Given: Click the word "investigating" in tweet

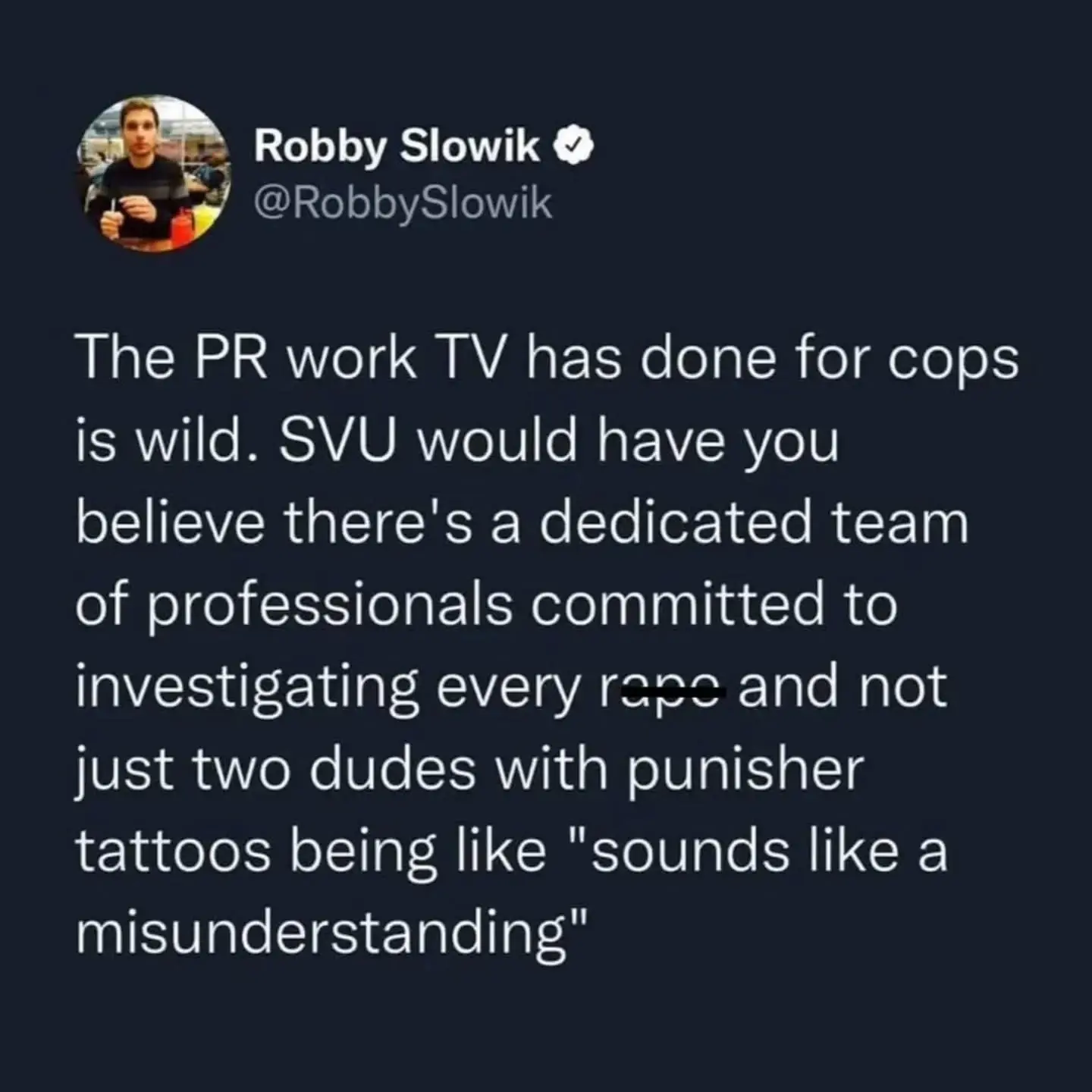Looking at the screenshot, I should 247,689.
